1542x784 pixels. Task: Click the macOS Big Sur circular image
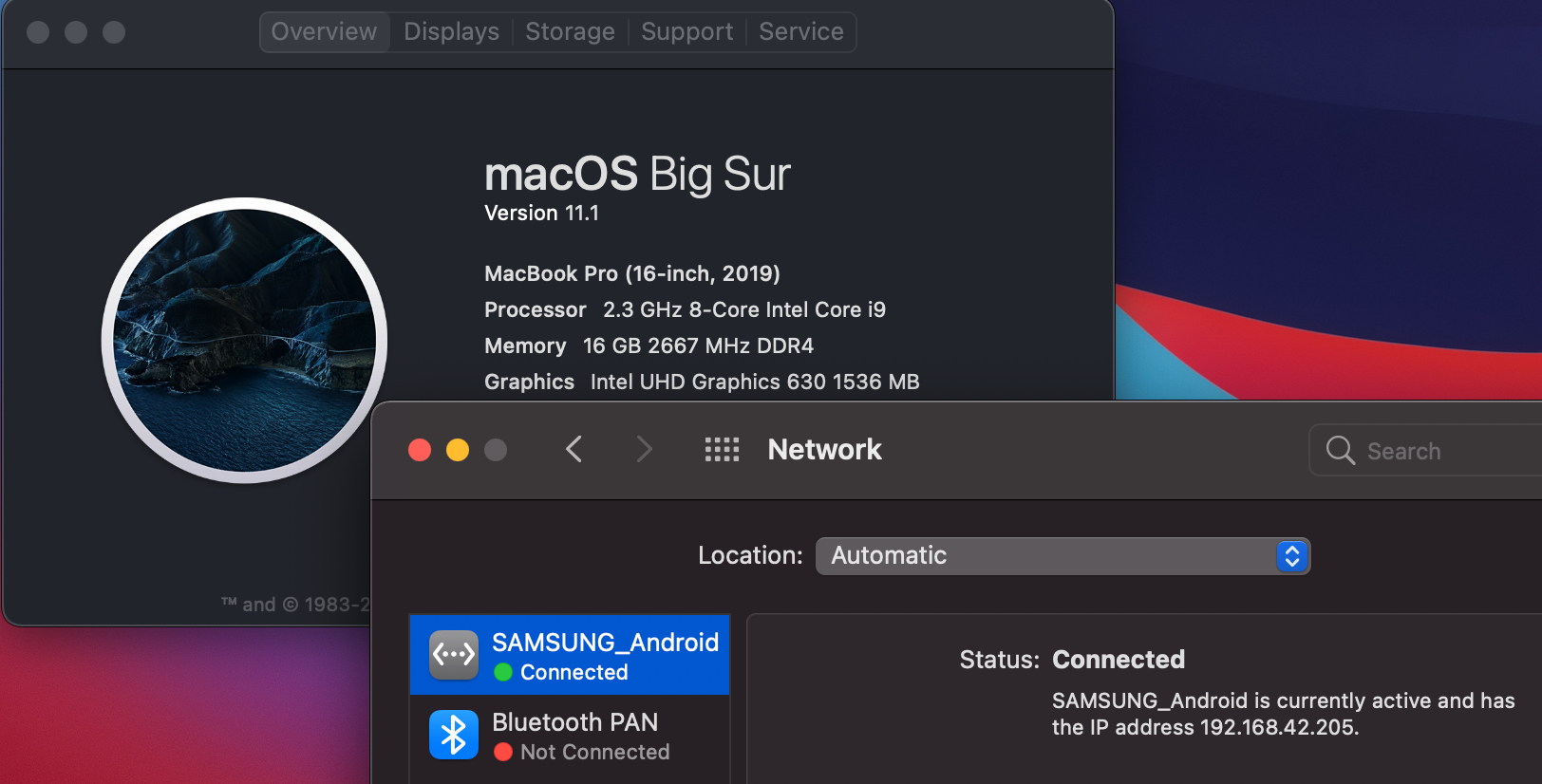(x=244, y=340)
